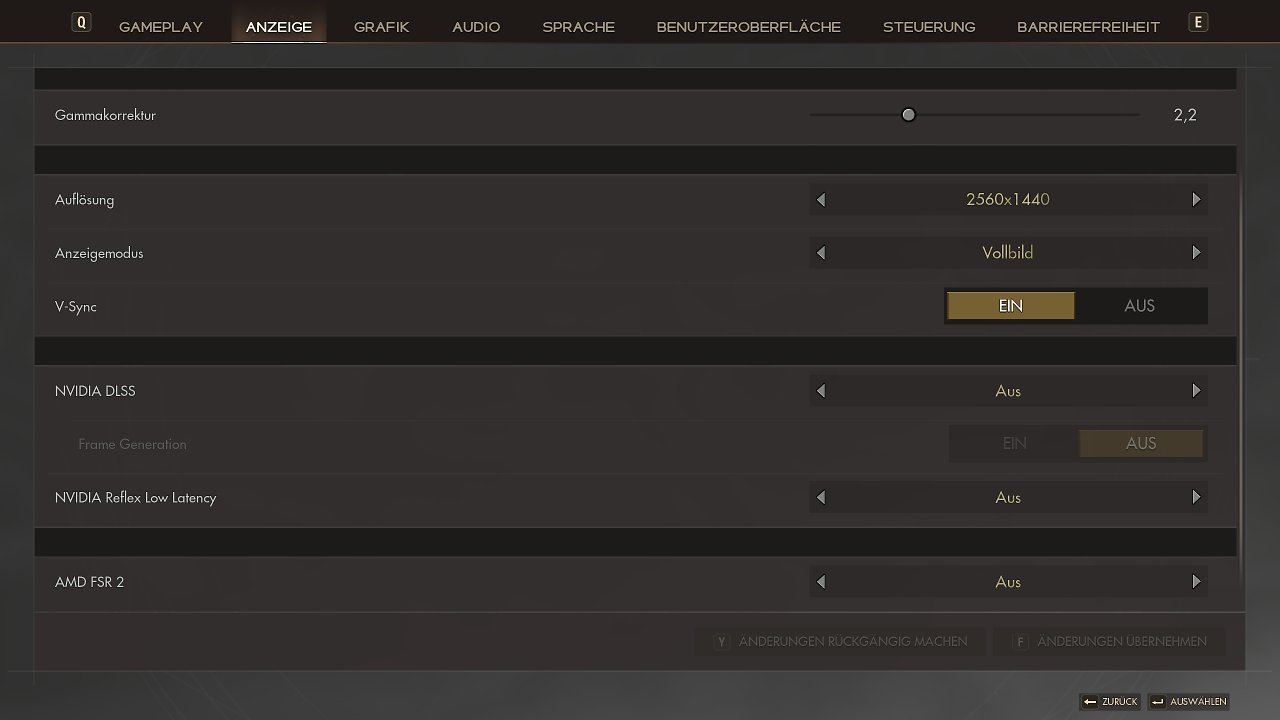Set Frame Generation to AUS
The height and width of the screenshot is (720, 1280).
(x=1141, y=444)
